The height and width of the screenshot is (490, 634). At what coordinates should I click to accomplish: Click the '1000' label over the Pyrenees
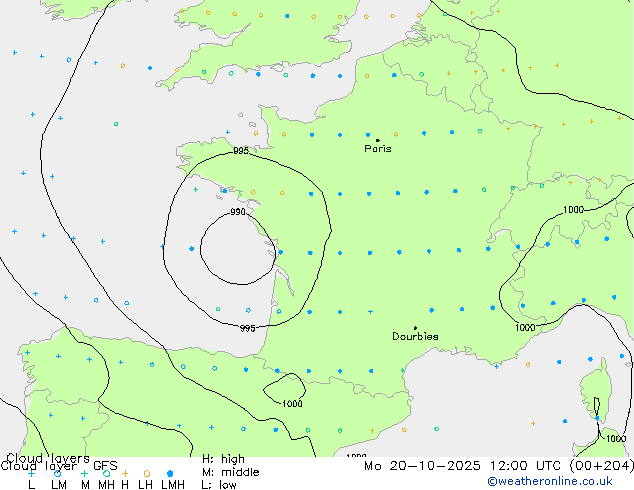pos(292,403)
